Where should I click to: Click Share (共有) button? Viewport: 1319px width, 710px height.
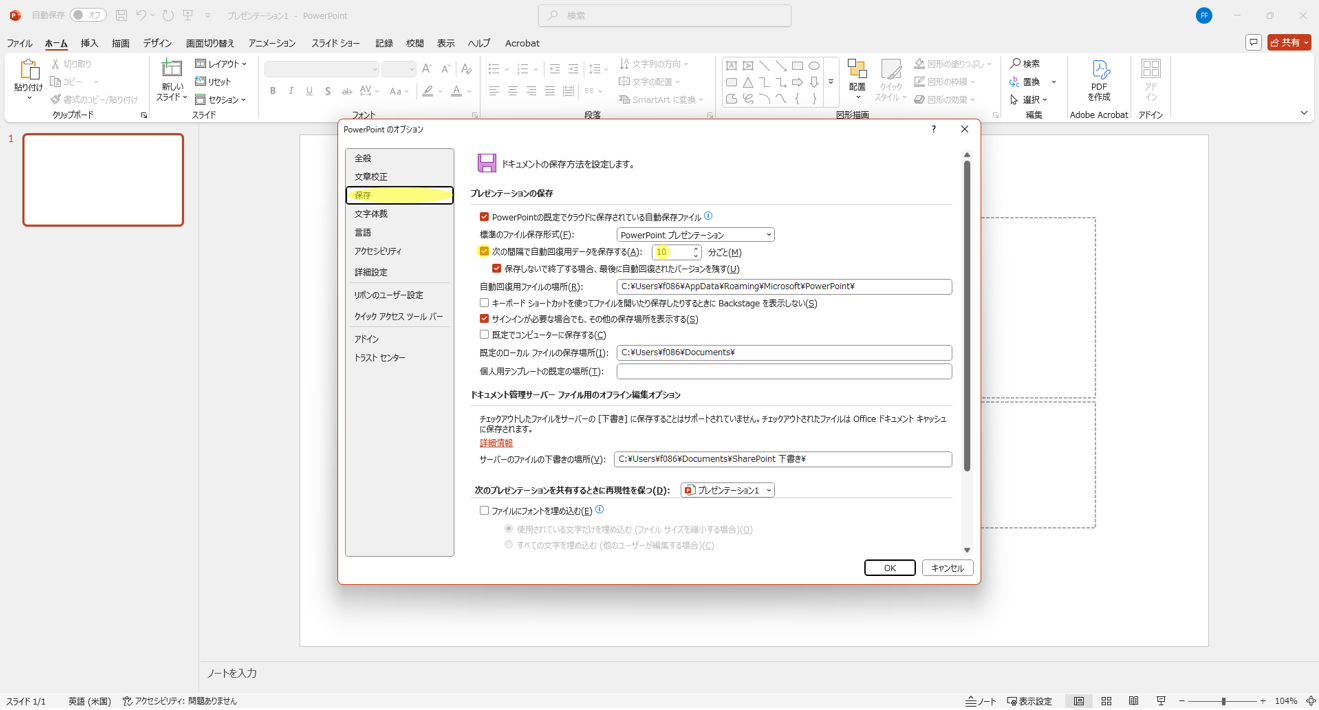pos(1289,42)
